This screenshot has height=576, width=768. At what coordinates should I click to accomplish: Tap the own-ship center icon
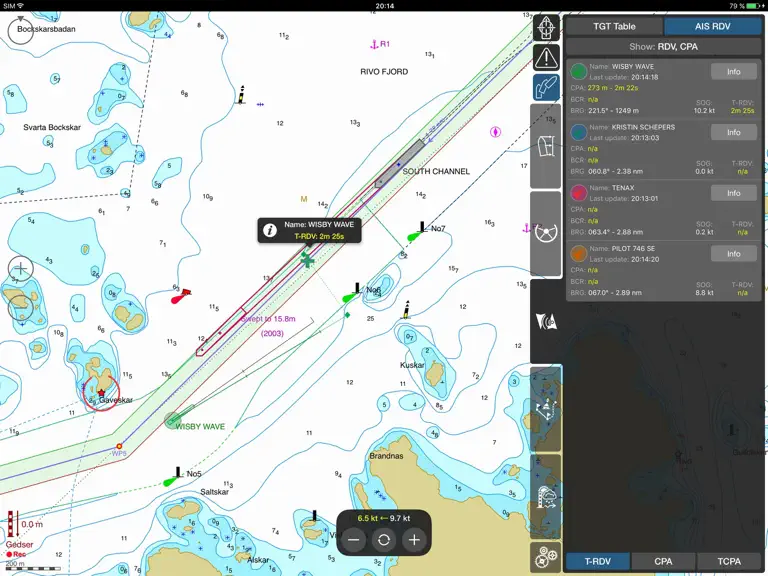546,27
